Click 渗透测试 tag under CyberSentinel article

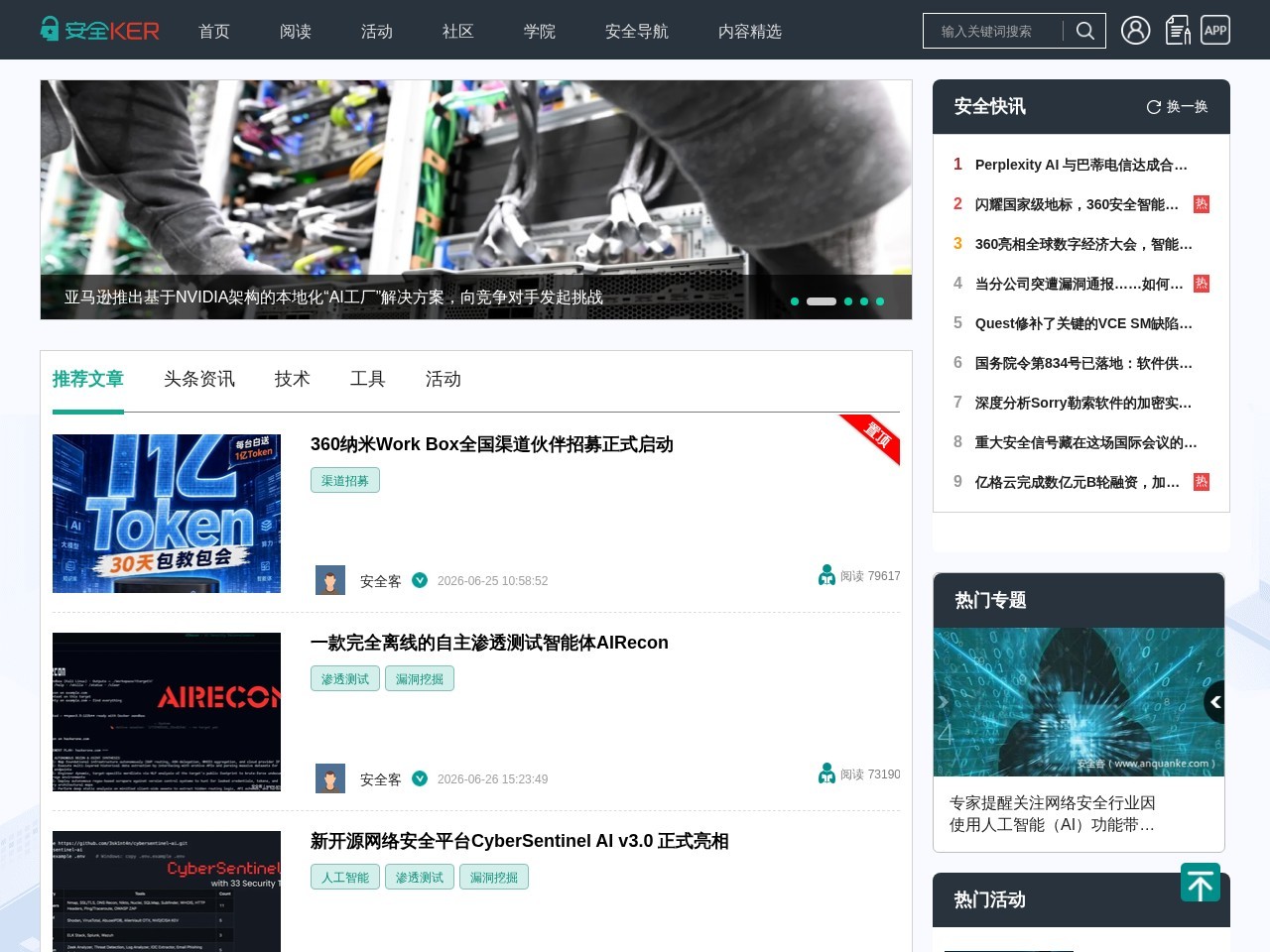[x=420, y=877]
